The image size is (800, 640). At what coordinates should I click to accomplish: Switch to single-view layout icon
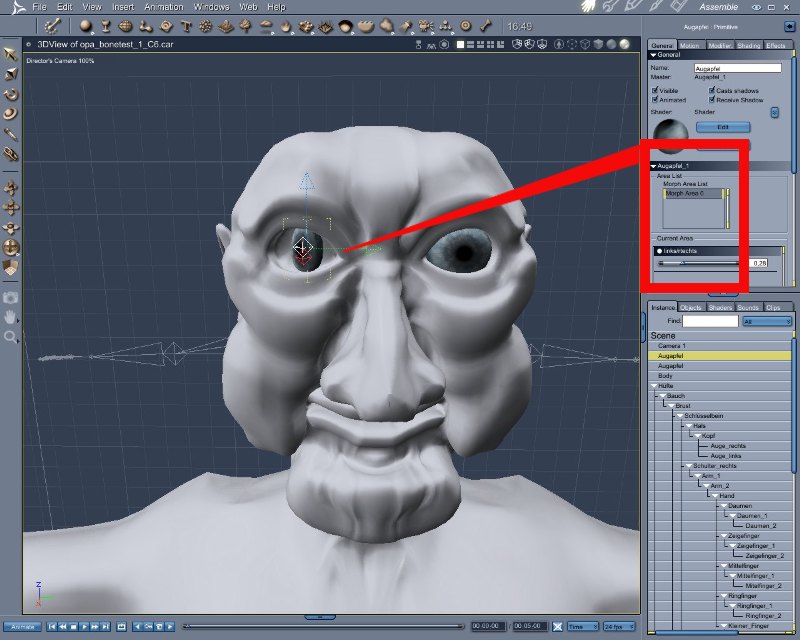[460, 45]
